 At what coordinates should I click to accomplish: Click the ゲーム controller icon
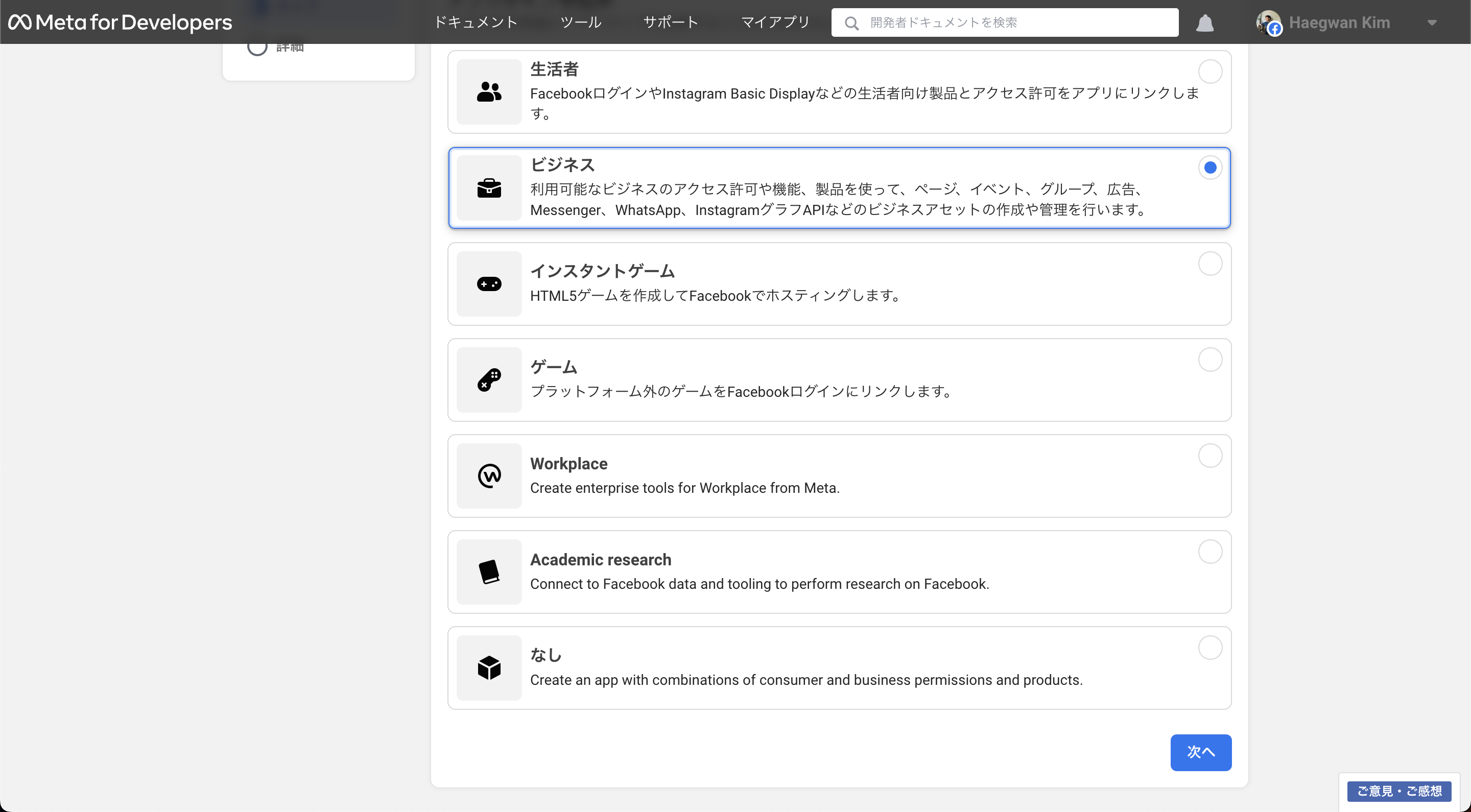[x=489, y=380]
